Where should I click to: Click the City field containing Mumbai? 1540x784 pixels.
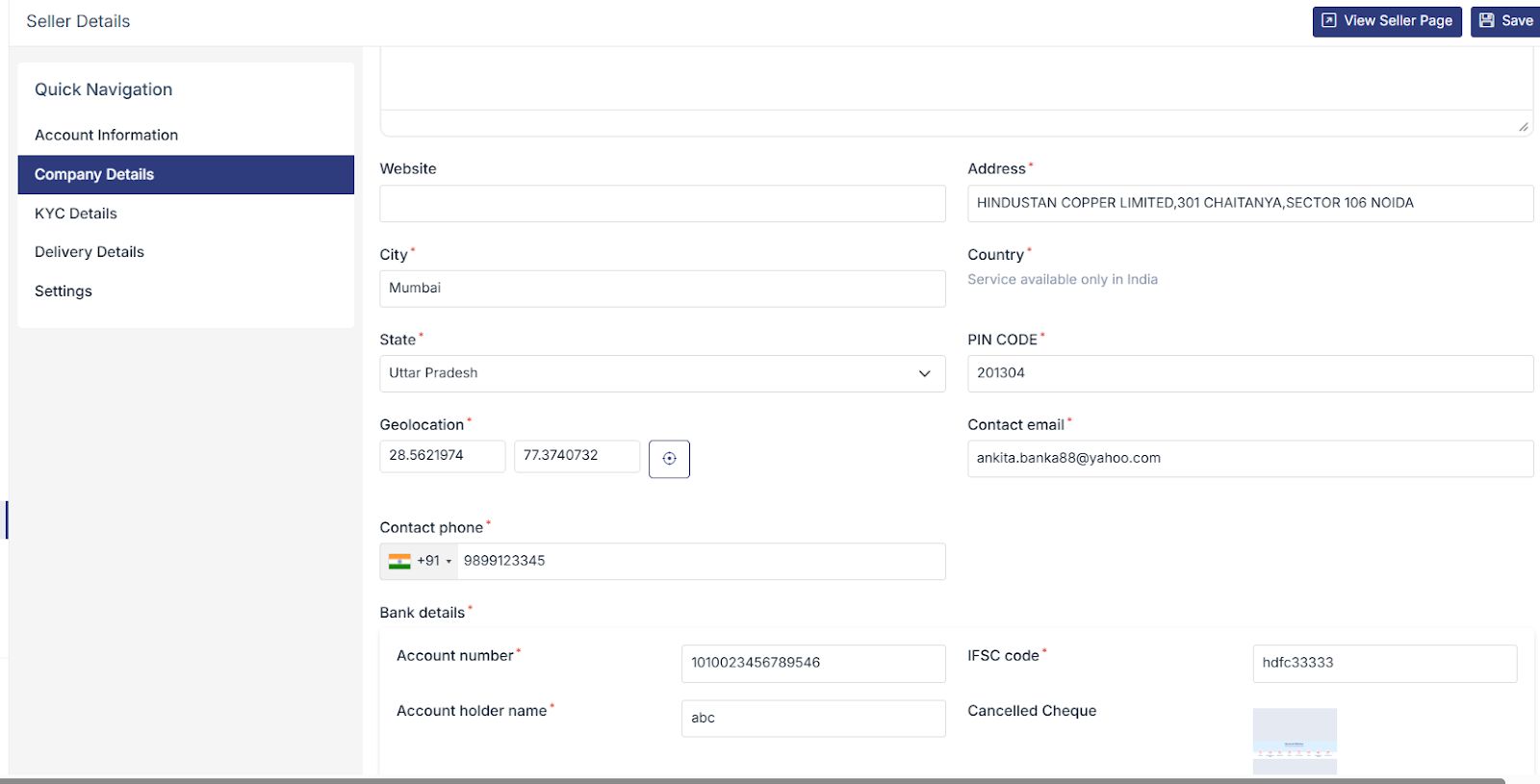(x=662, y=289)
